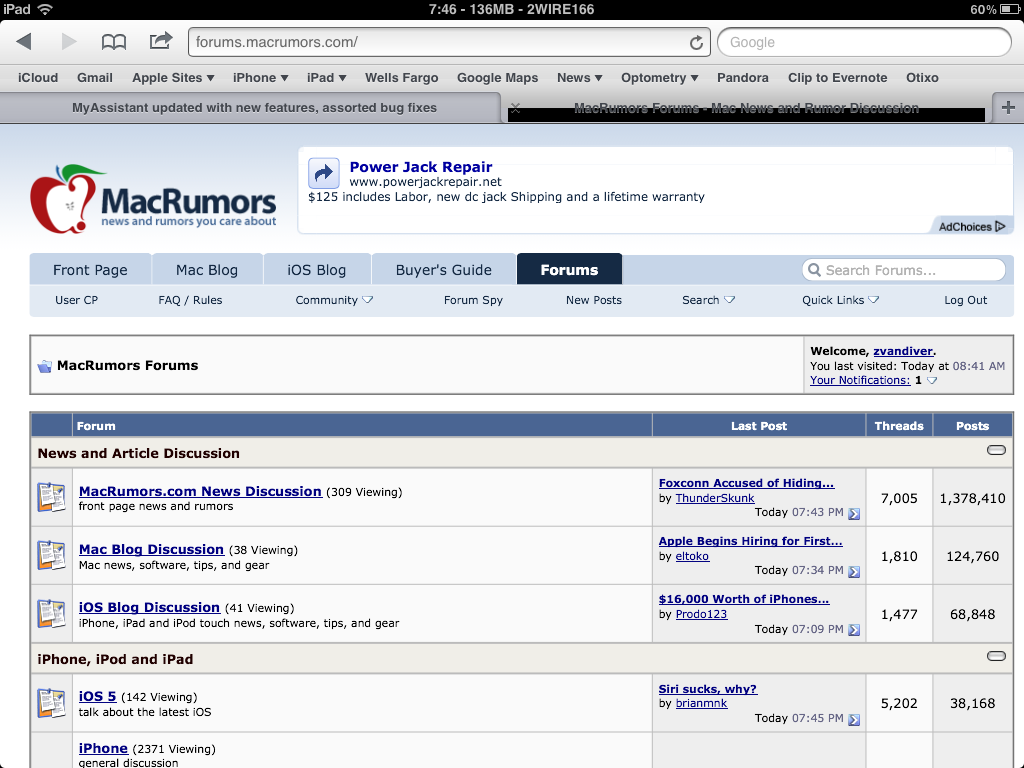Click the iOS 5 forum icon
1024x768 pixels.
[x=51, y=703]
